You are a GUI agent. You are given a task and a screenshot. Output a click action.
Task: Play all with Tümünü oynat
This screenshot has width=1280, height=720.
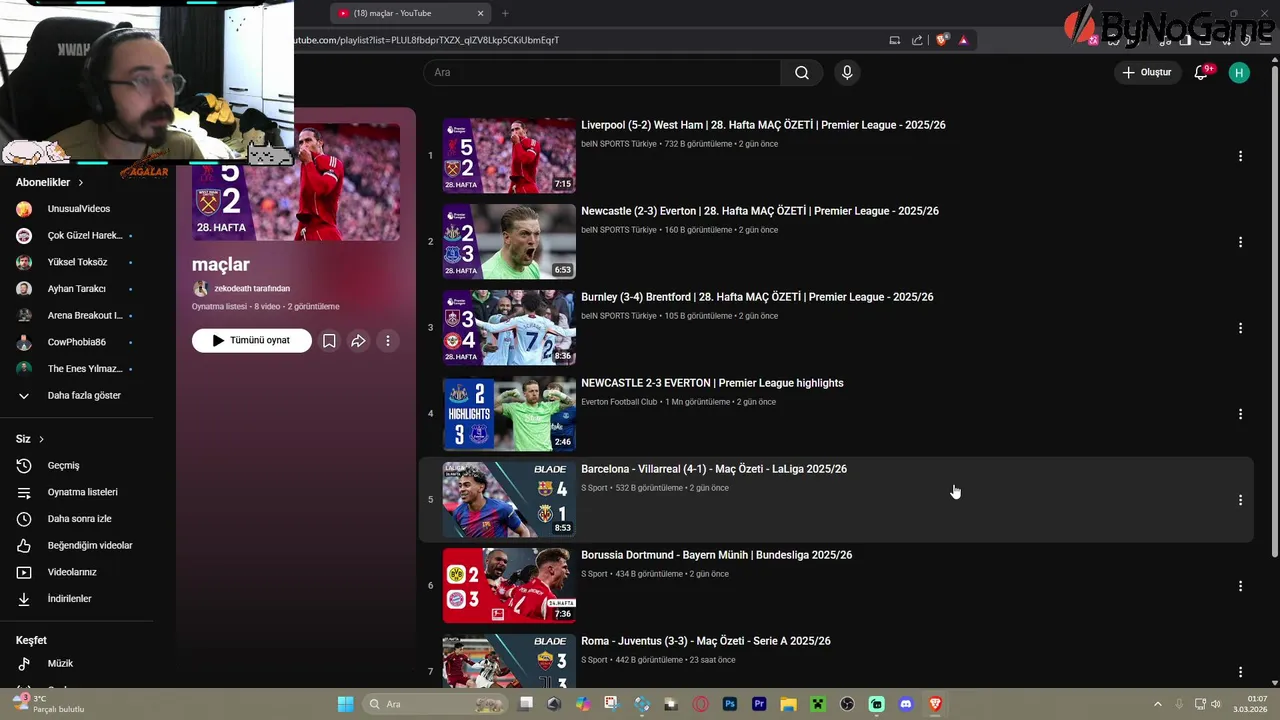click(x=251, y=340)
